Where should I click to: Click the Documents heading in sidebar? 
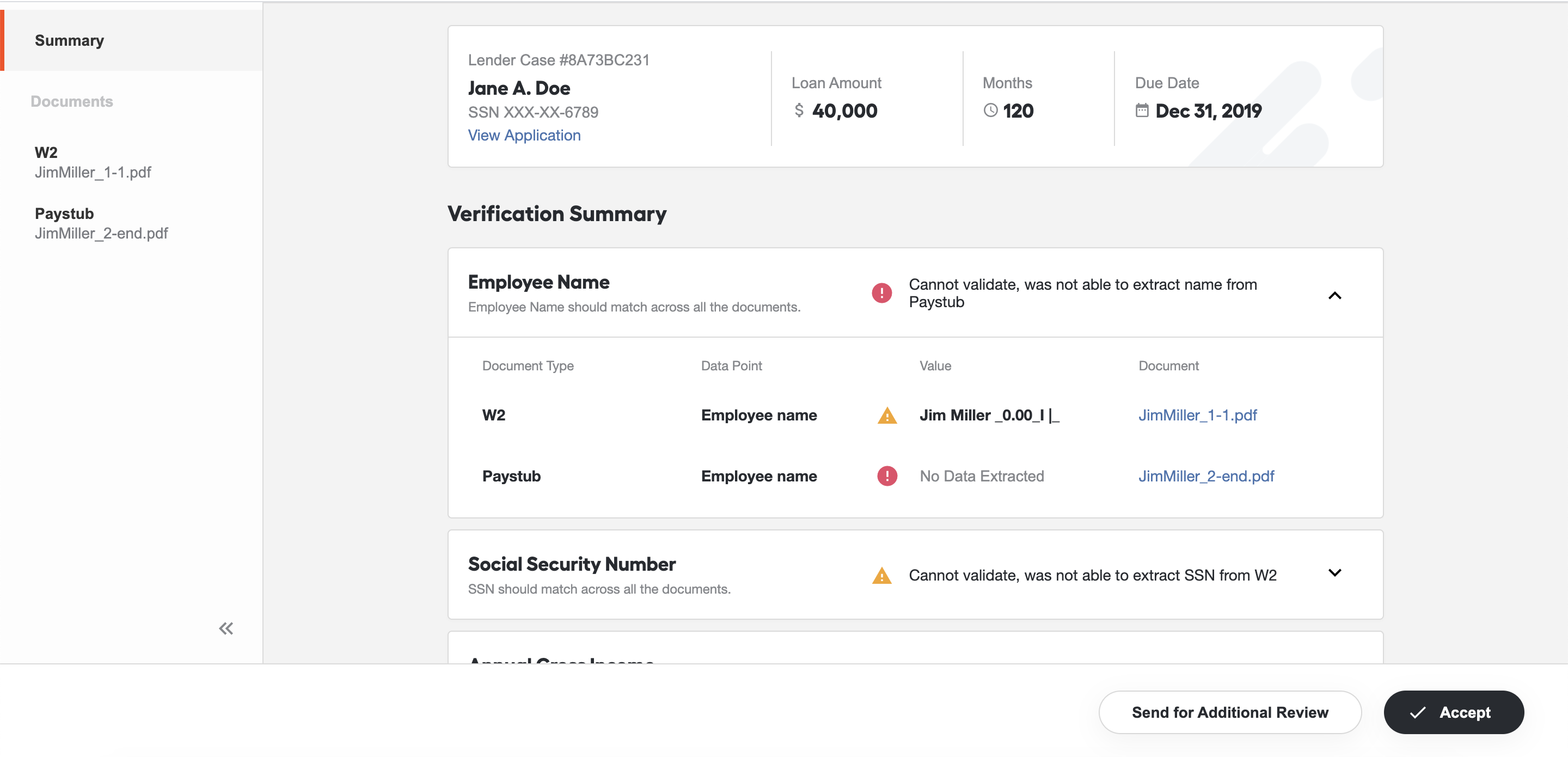72,101
